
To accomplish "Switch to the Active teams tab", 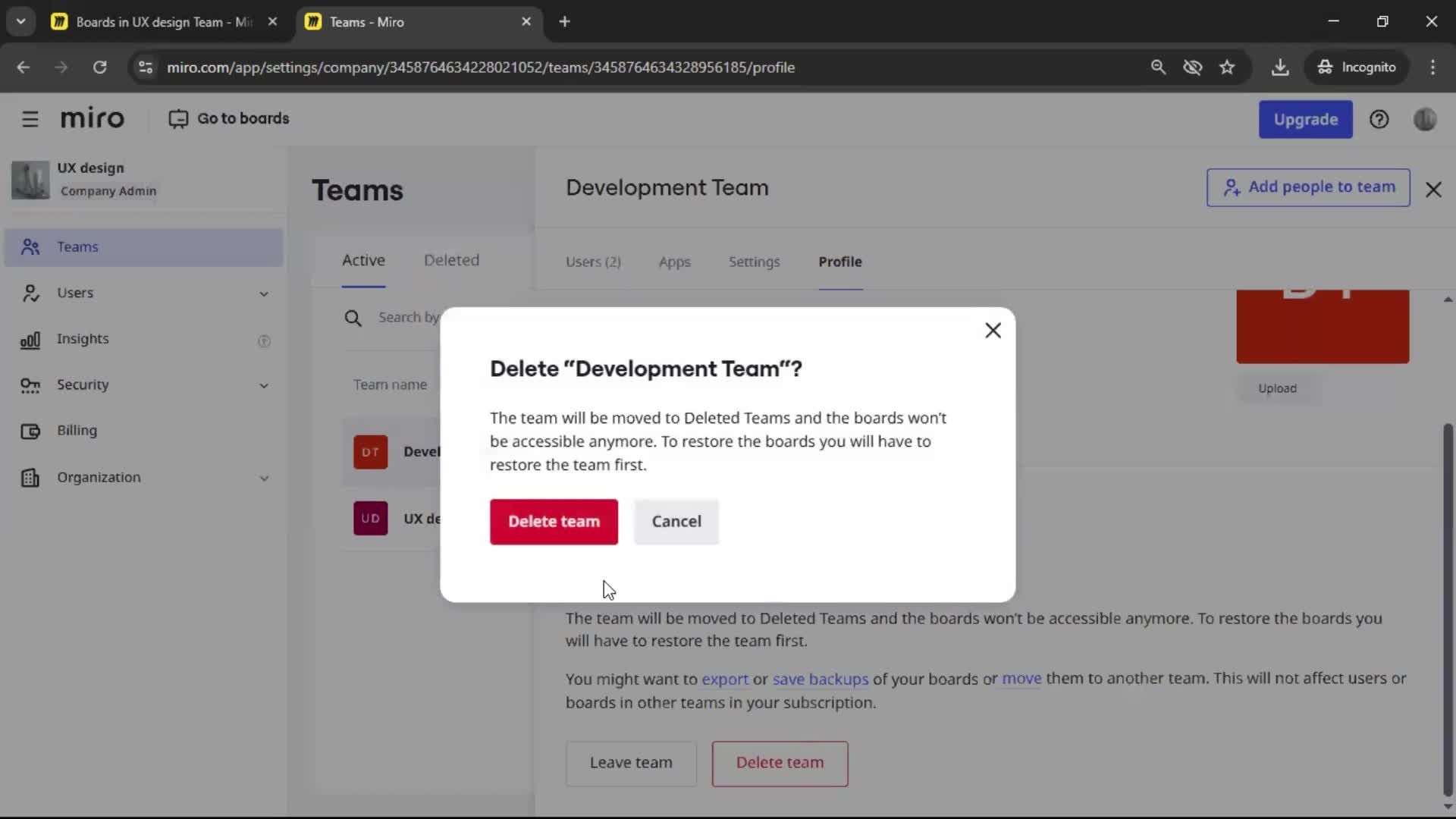I will point(363,260).
